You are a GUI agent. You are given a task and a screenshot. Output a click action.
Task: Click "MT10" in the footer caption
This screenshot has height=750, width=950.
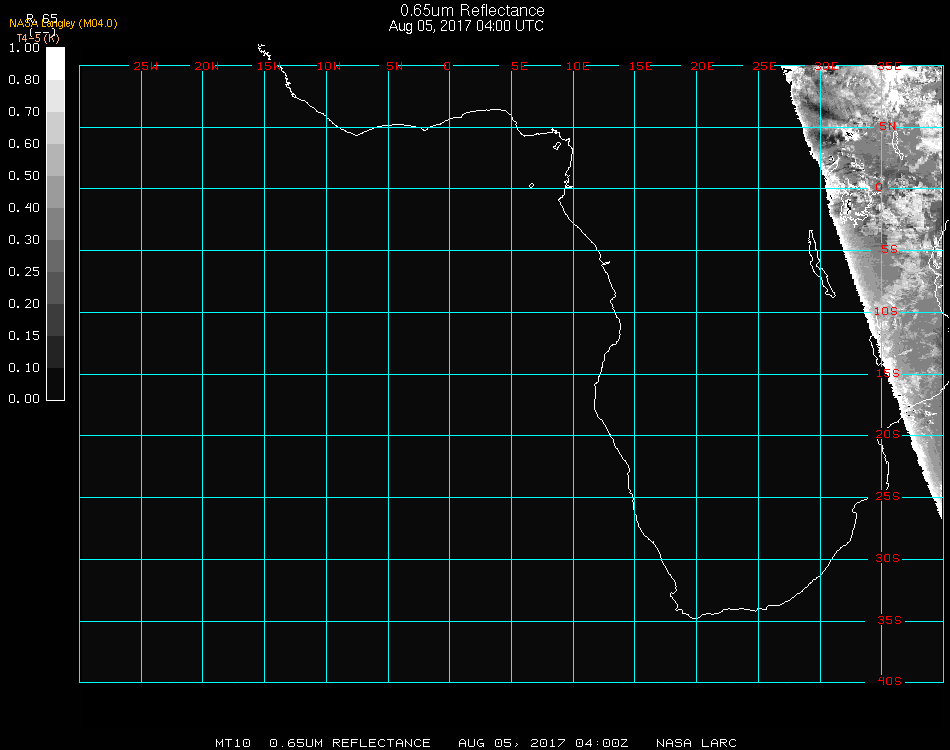(x=233, y=743)
